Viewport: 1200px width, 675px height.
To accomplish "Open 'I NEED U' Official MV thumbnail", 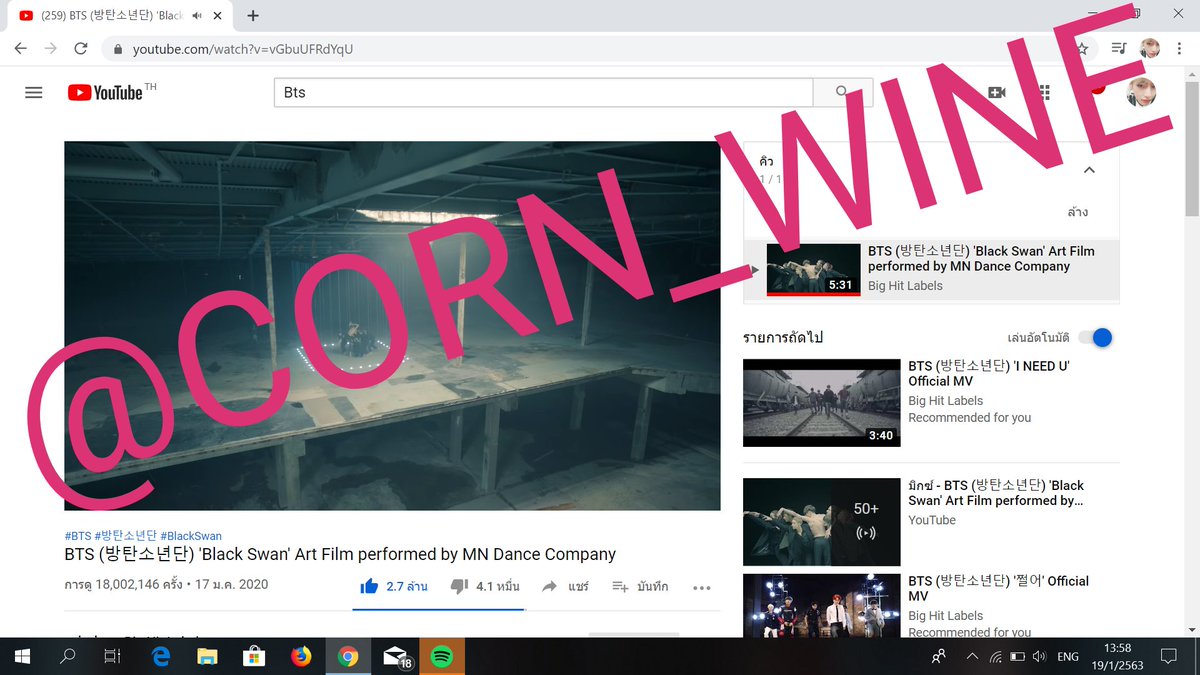I will coord(822,402).
